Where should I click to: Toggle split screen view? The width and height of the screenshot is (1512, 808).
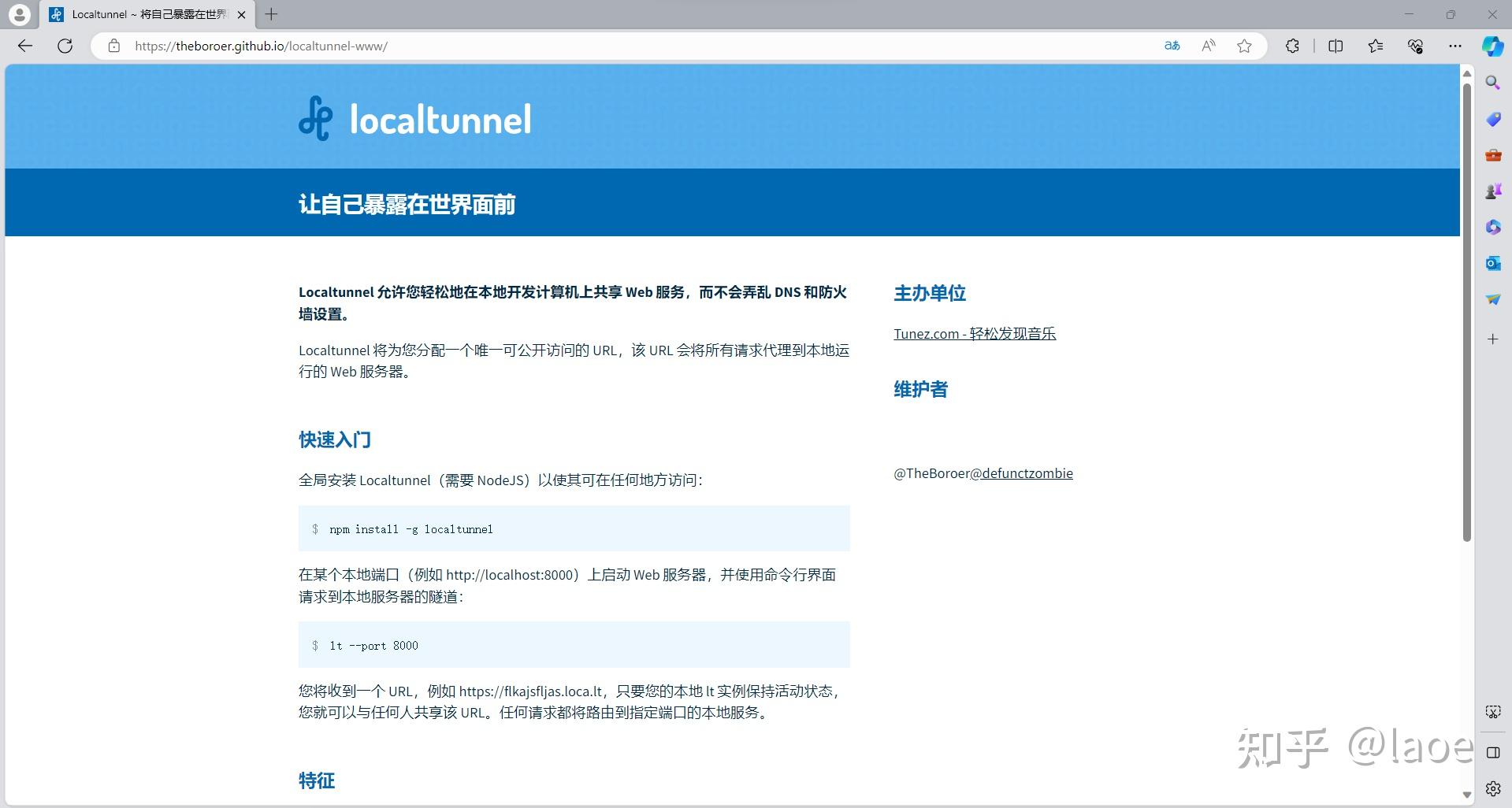click(1335, 46)
